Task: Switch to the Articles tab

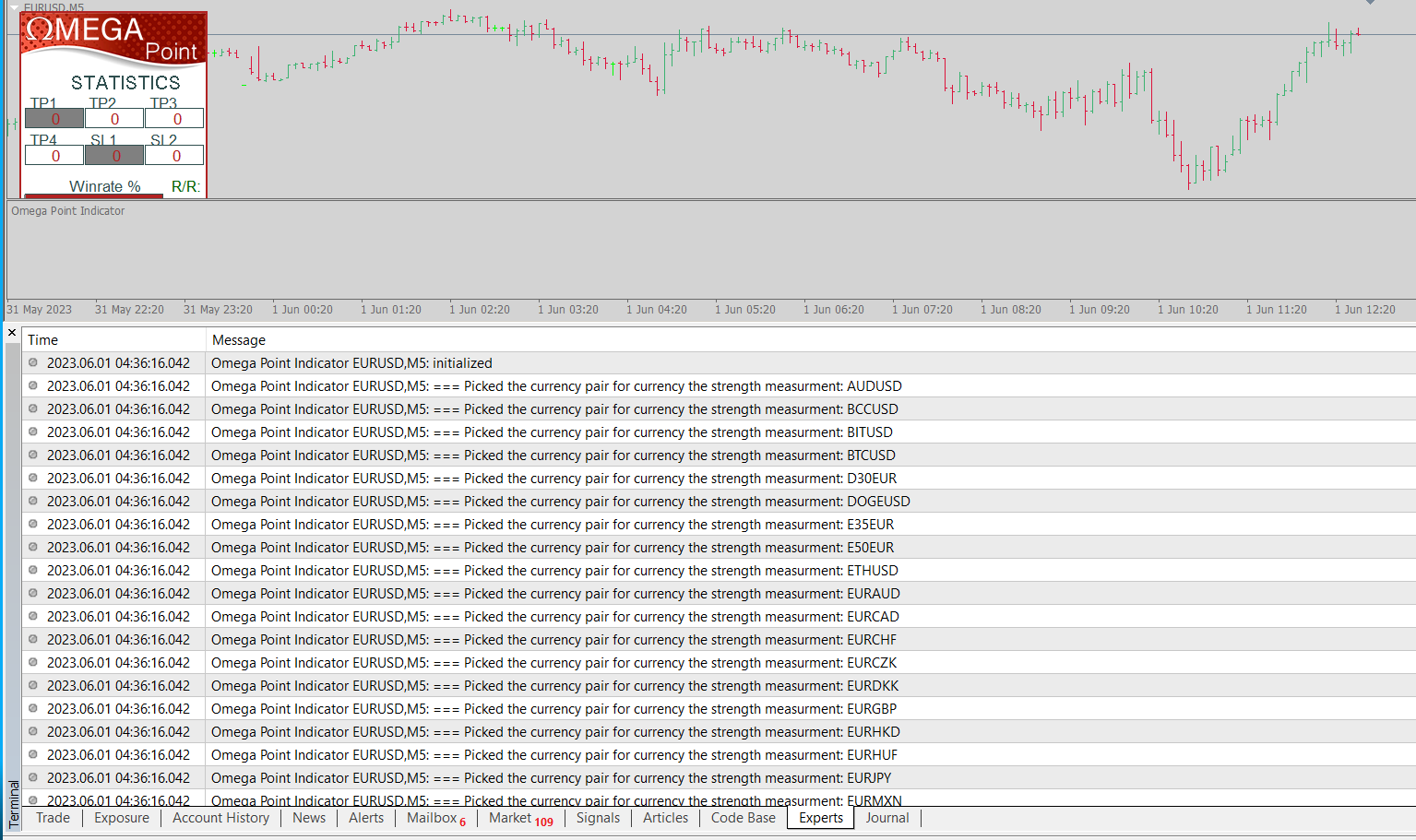Action: 666,818
